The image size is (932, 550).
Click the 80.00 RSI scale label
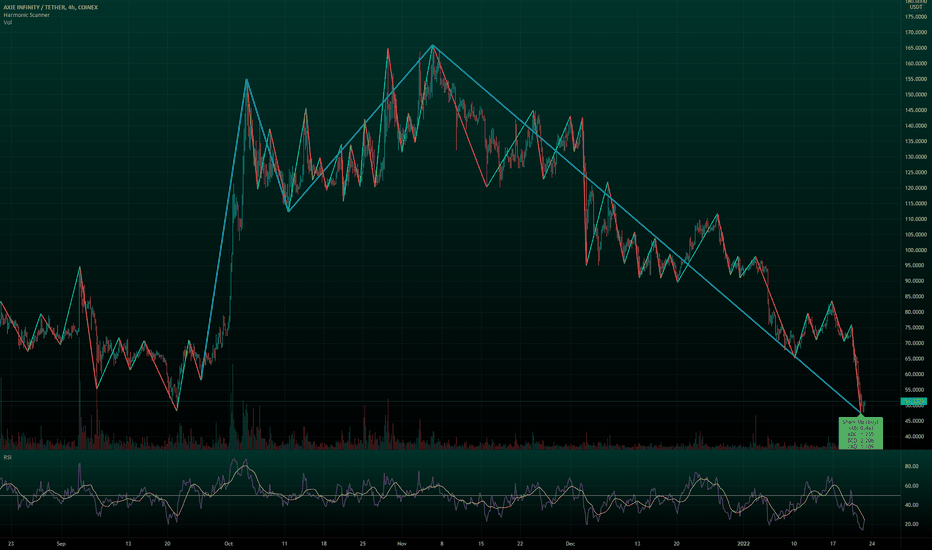click(x=912, y=467)
